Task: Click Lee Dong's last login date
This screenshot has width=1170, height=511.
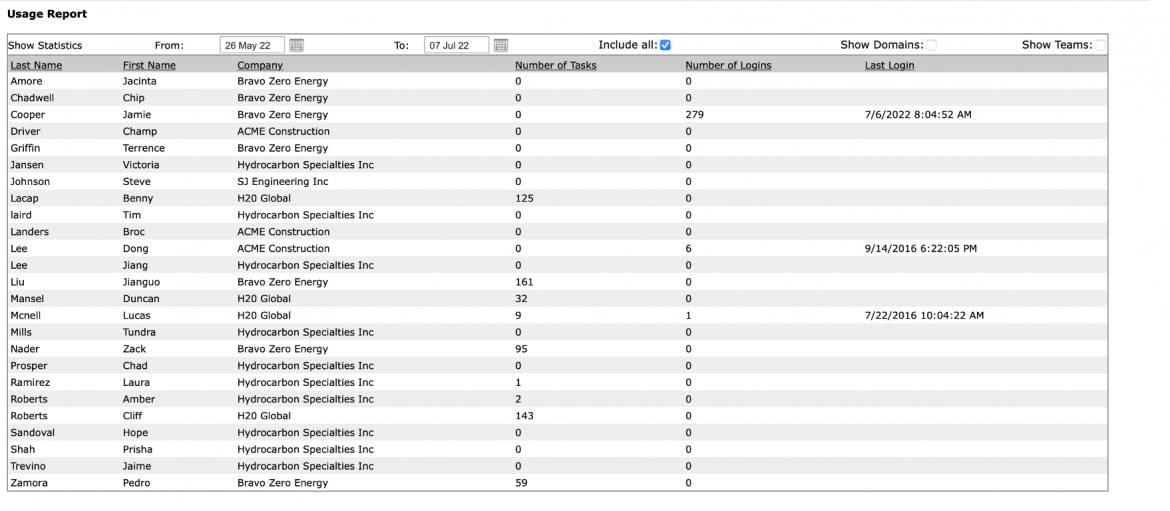Action: coord(921,248)
